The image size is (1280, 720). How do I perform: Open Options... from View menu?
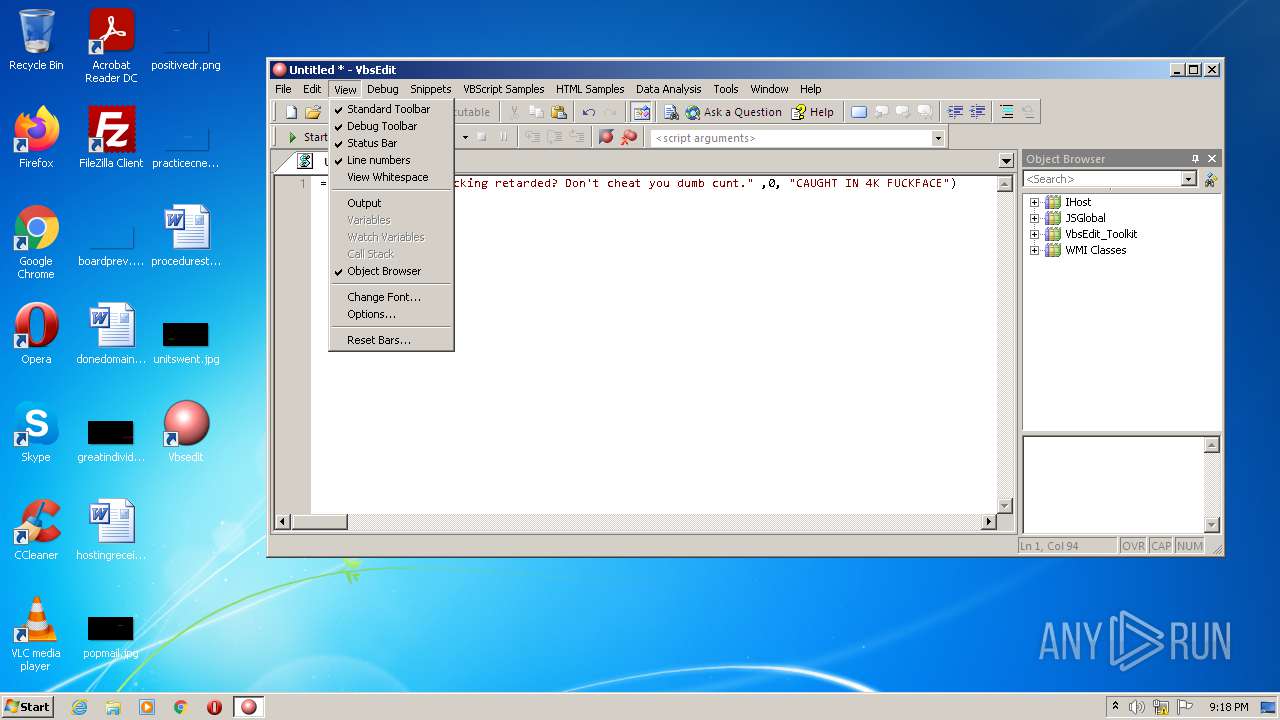[391, 314]
